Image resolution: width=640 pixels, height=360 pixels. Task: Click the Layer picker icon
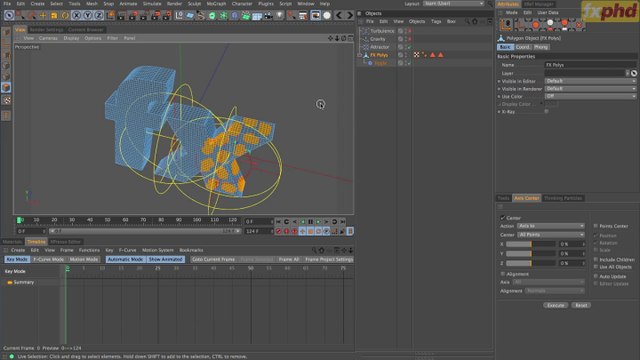[634, 73]
